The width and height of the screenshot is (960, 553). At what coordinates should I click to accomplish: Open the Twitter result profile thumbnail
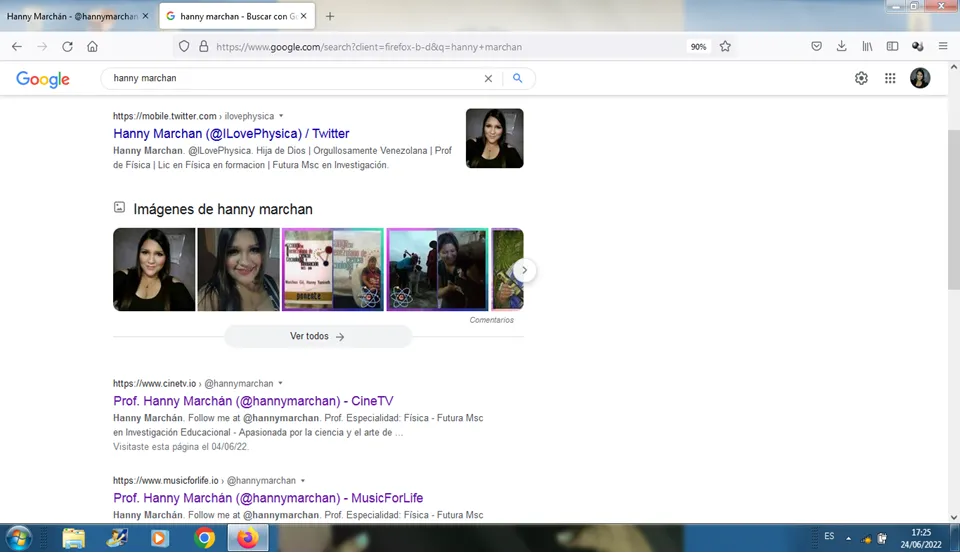coord(495,138)
